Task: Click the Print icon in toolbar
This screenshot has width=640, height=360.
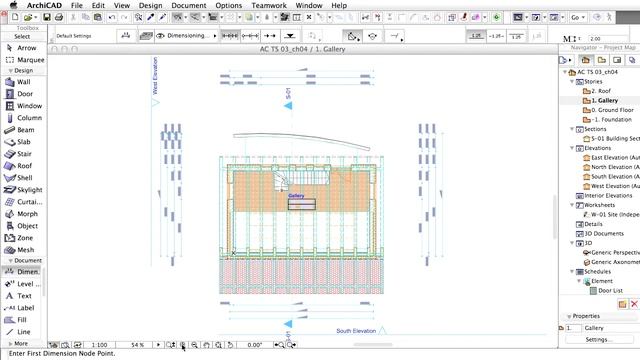Action: (x=59, y=17)
